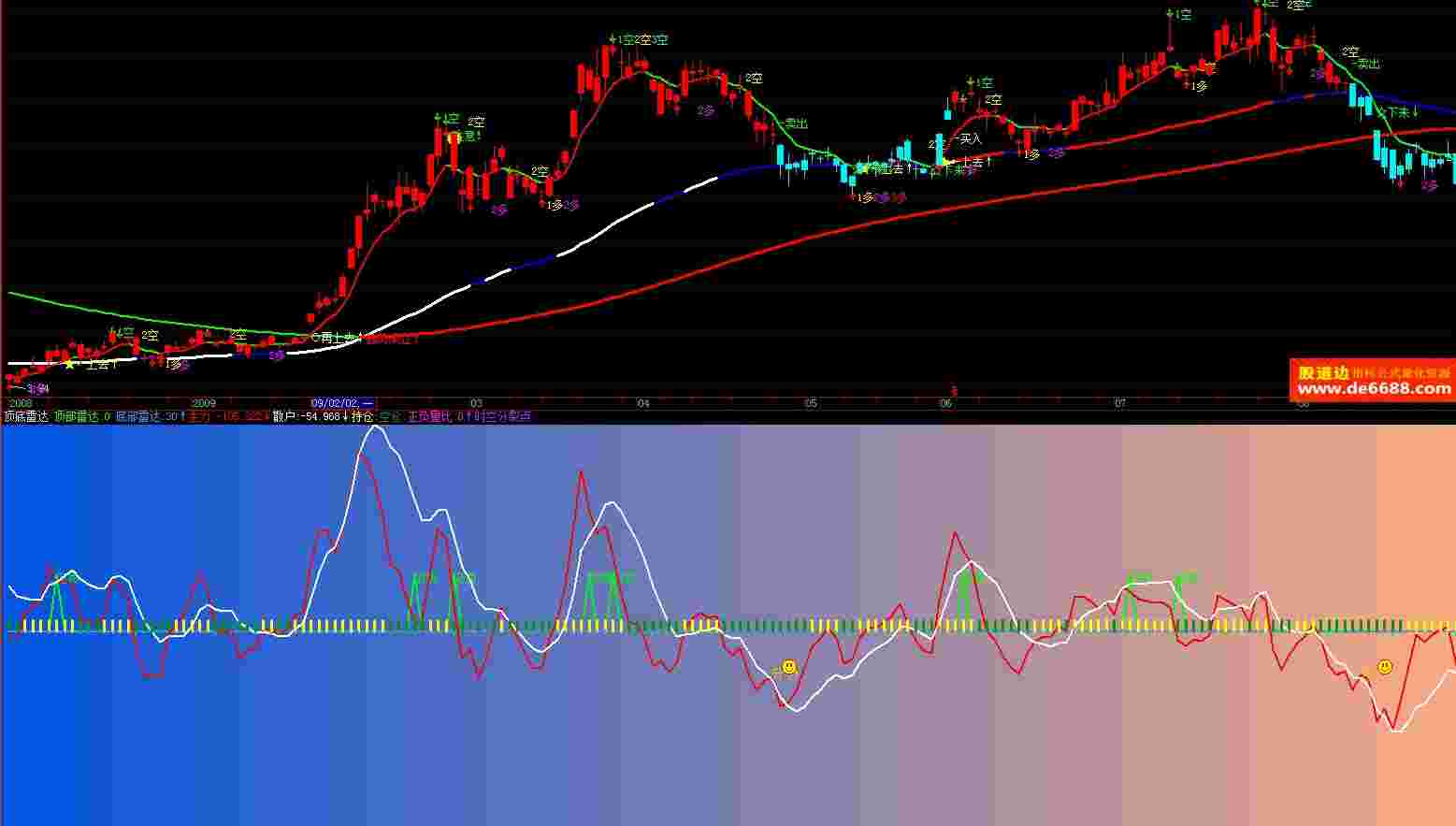
Task: Click the 持仓 label in indicator header
Action: tap(363, 416)
